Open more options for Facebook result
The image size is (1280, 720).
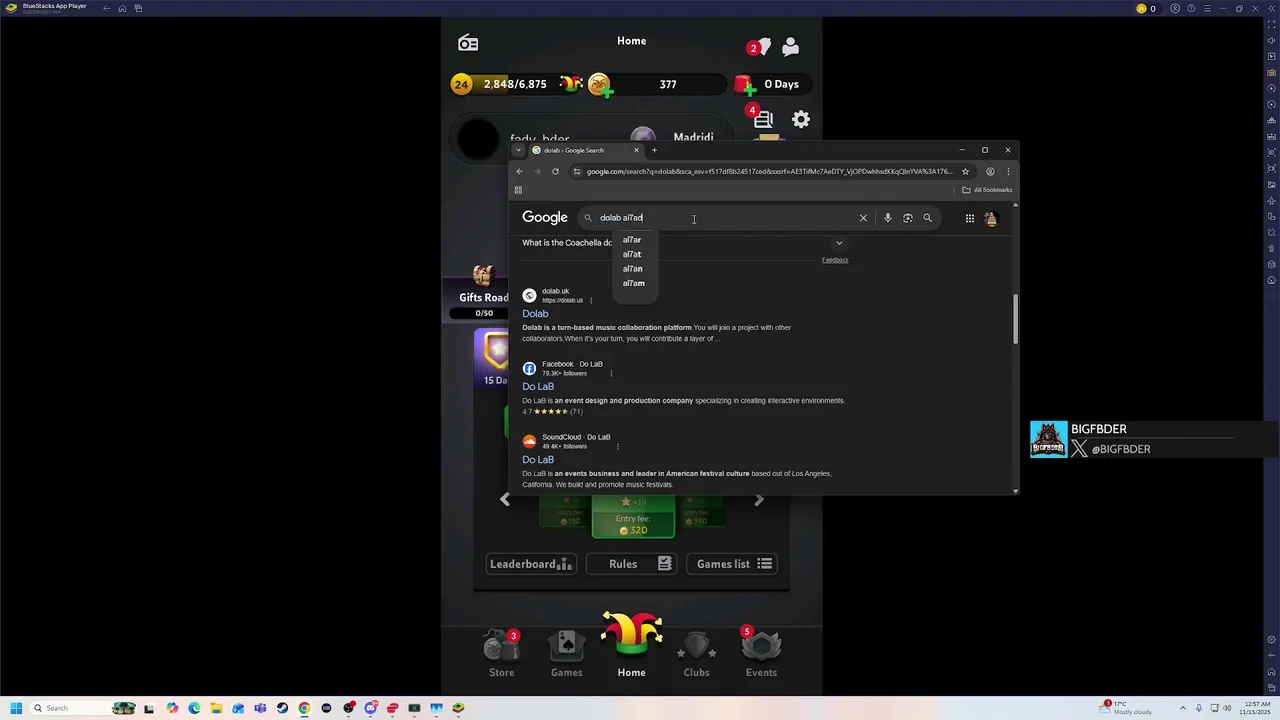tap(611, 373)
